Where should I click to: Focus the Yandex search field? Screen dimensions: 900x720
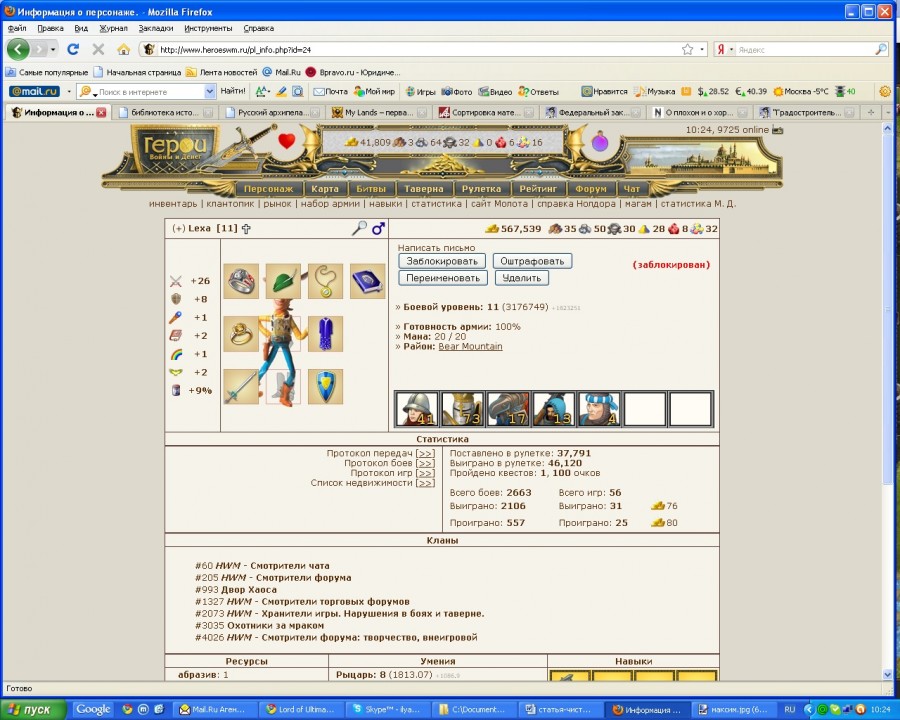click(805, 50)
